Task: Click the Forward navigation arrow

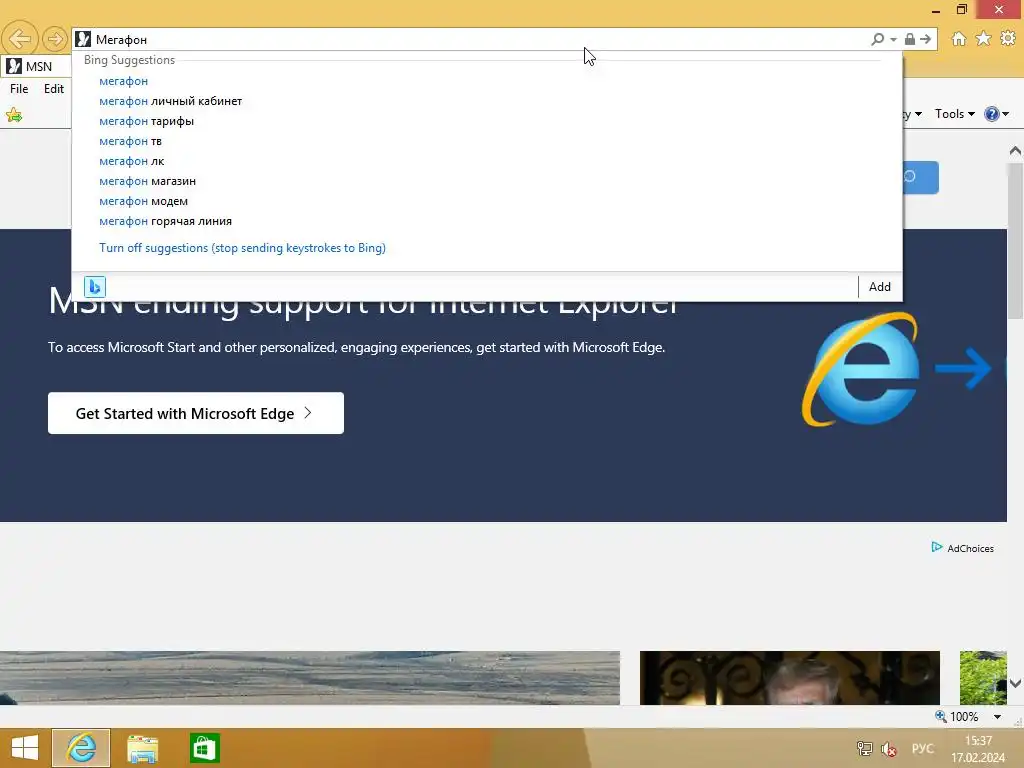Action: point(55,39)
